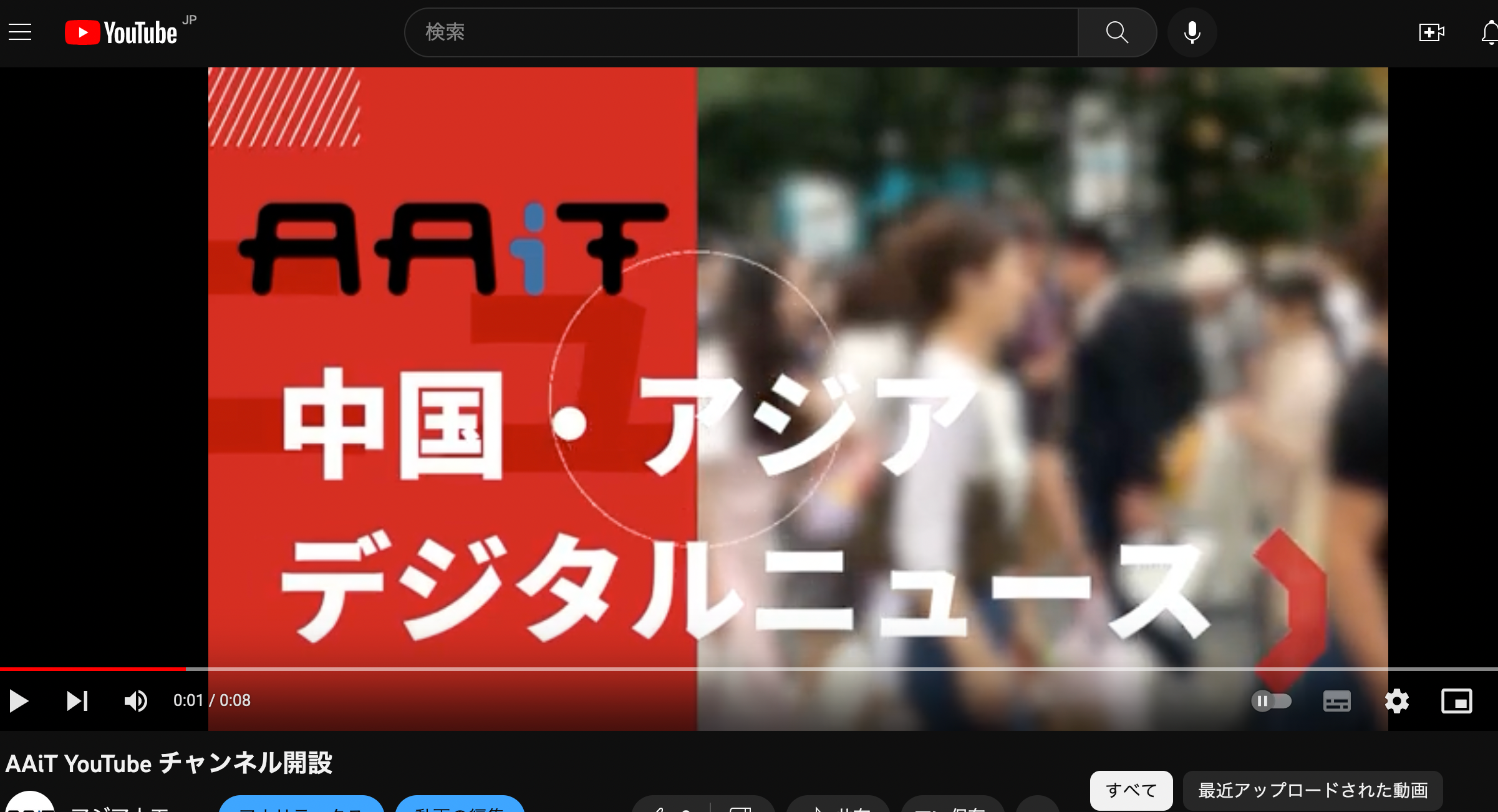Open the playback settings gear
Viewport: 1498px width, 812px height.
(x=1397, y=701)
